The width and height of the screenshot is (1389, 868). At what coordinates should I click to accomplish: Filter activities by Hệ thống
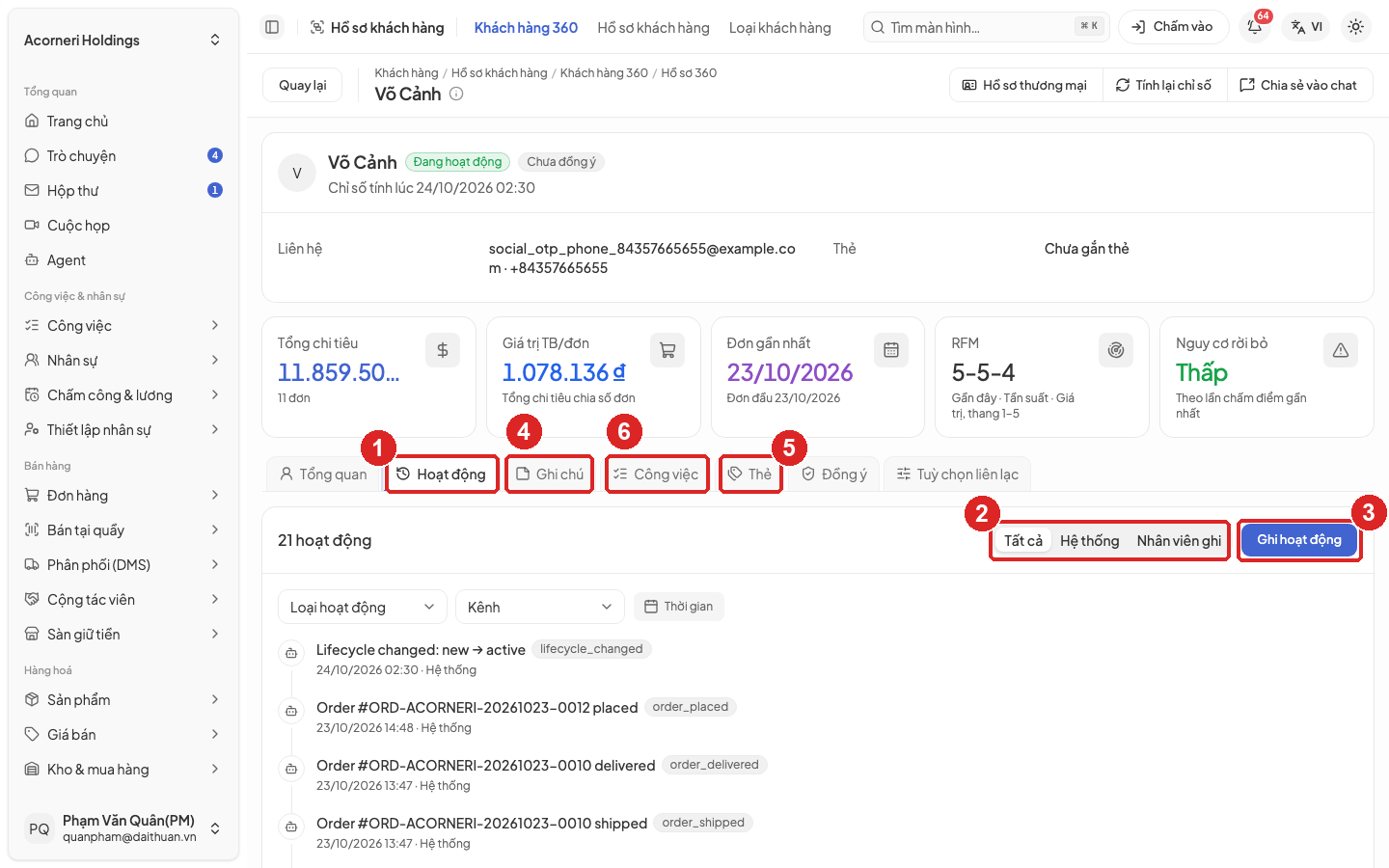coord(1089,540)
